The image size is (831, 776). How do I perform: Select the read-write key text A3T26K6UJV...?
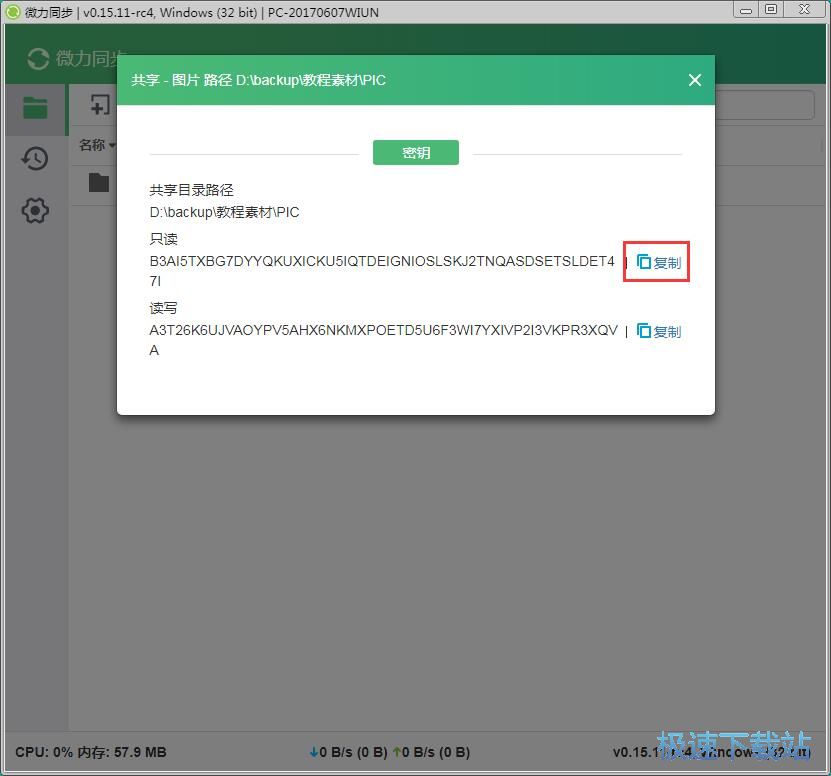[383, 340]
